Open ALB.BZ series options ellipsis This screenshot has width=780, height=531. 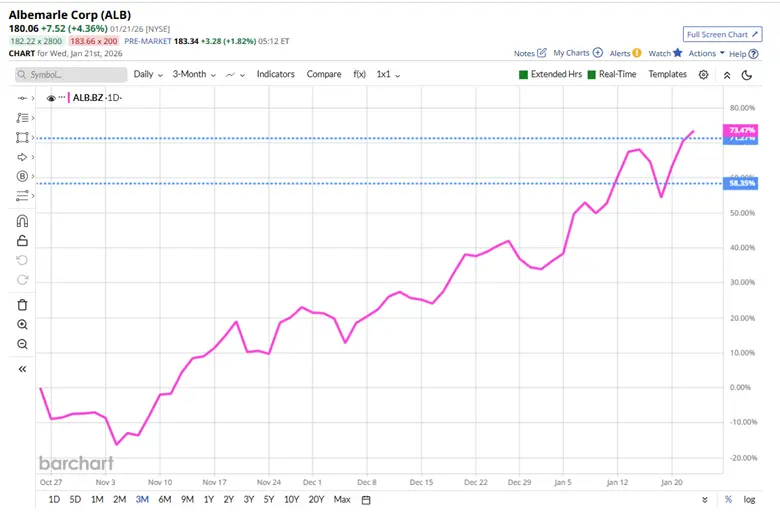[x=62, y=97]
